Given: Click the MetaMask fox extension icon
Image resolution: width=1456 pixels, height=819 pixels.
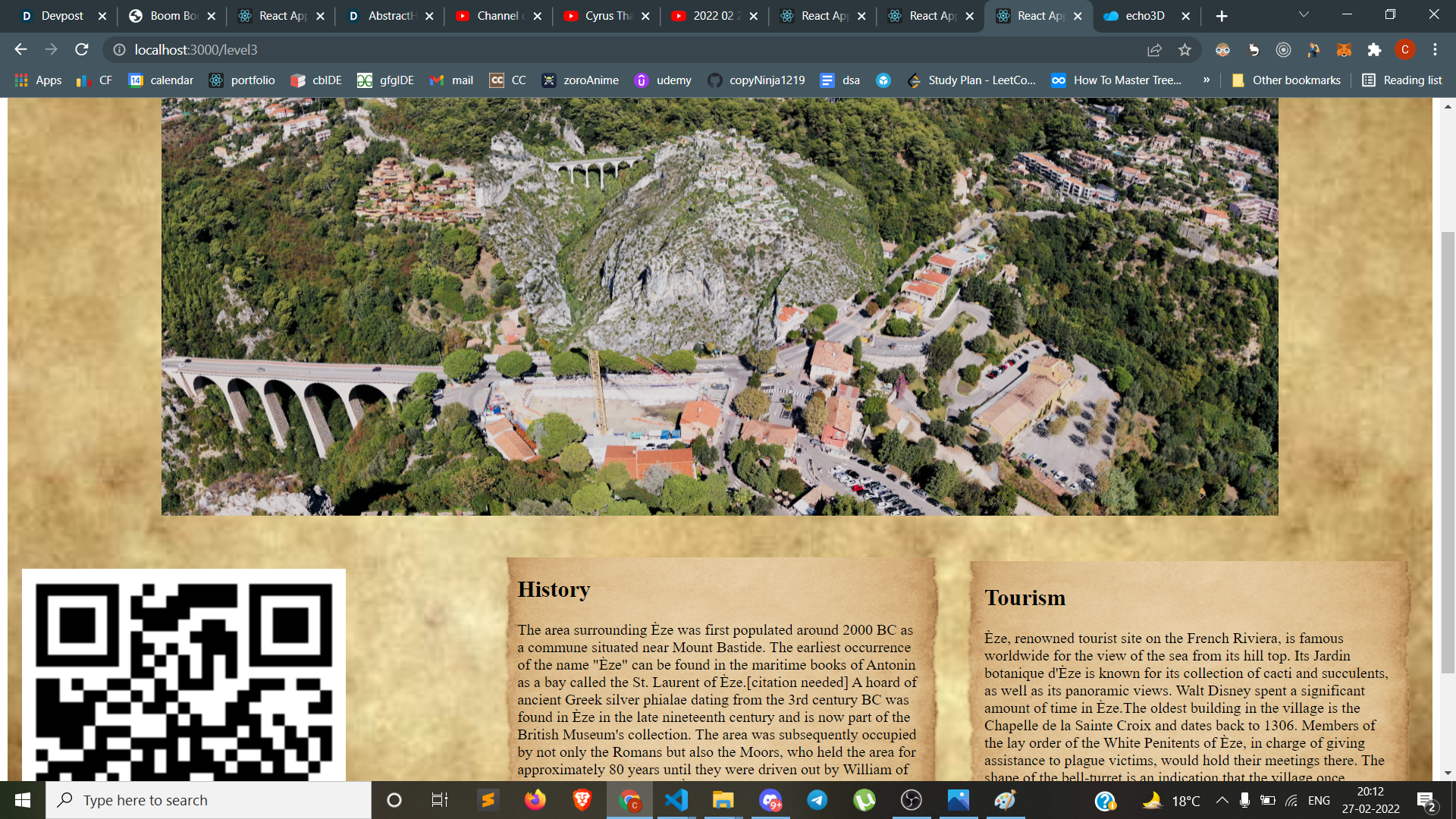Looking at the screenshot, I should tap(1344, 49).
